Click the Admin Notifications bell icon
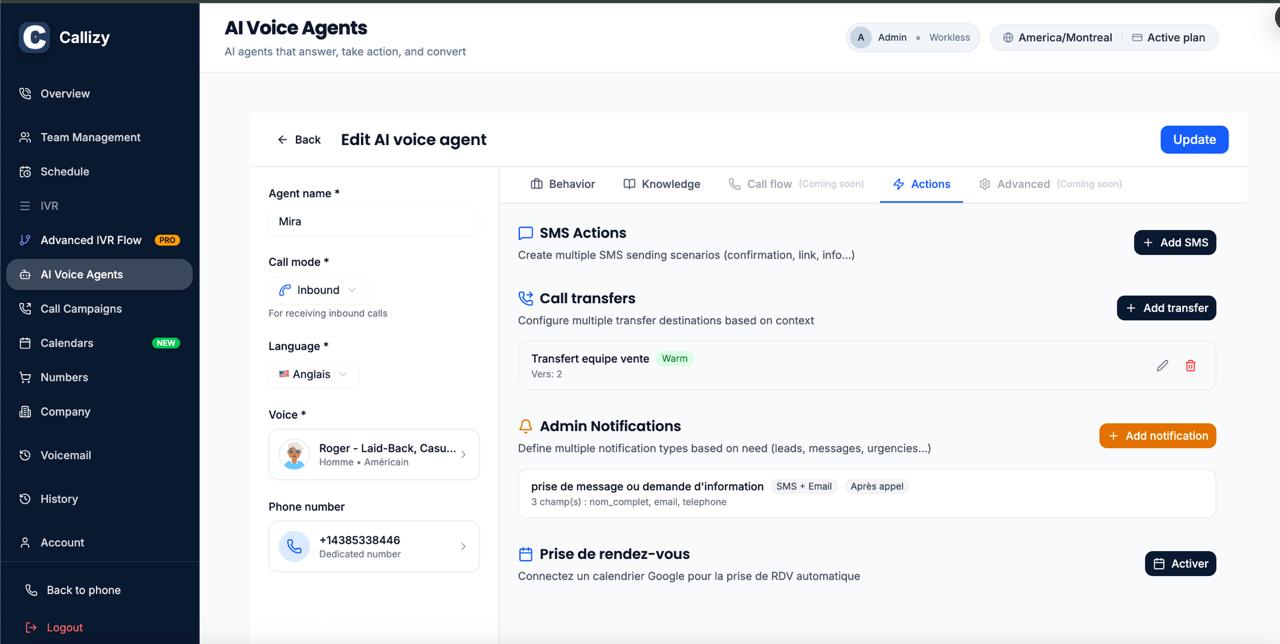The height and width of the screenshot is (644, 1280). pos(525,426)
